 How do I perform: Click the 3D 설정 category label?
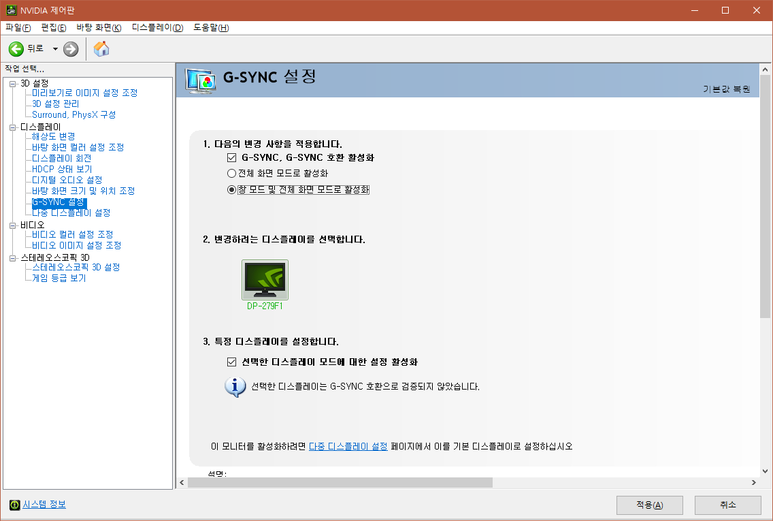tap(34, 83)
